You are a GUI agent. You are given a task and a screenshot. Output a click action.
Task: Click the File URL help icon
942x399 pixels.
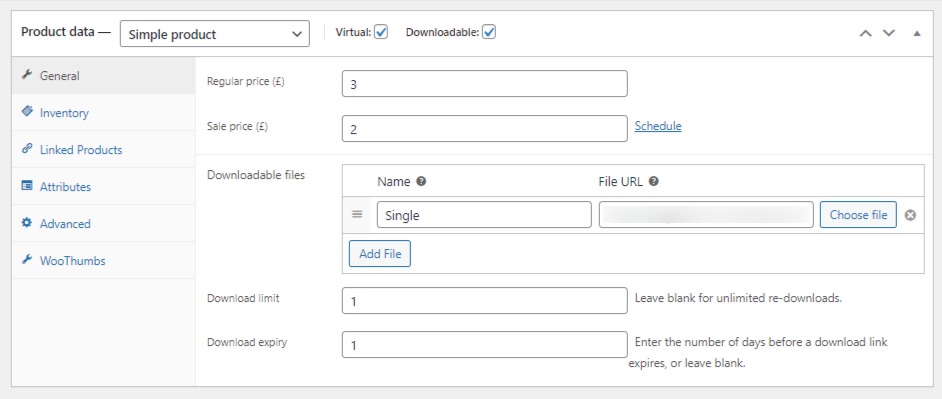pyautogui.click(x=654, y=181)
